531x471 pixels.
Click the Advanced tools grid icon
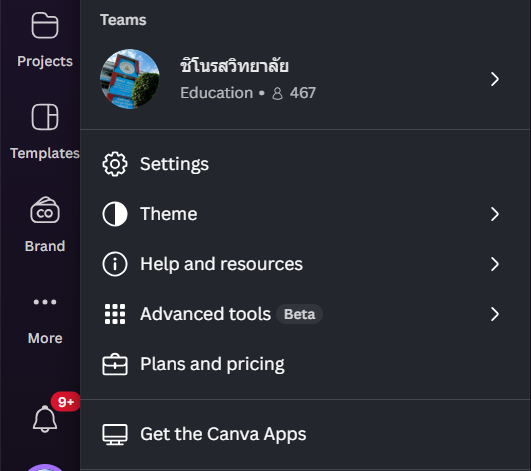click(115, 314)
